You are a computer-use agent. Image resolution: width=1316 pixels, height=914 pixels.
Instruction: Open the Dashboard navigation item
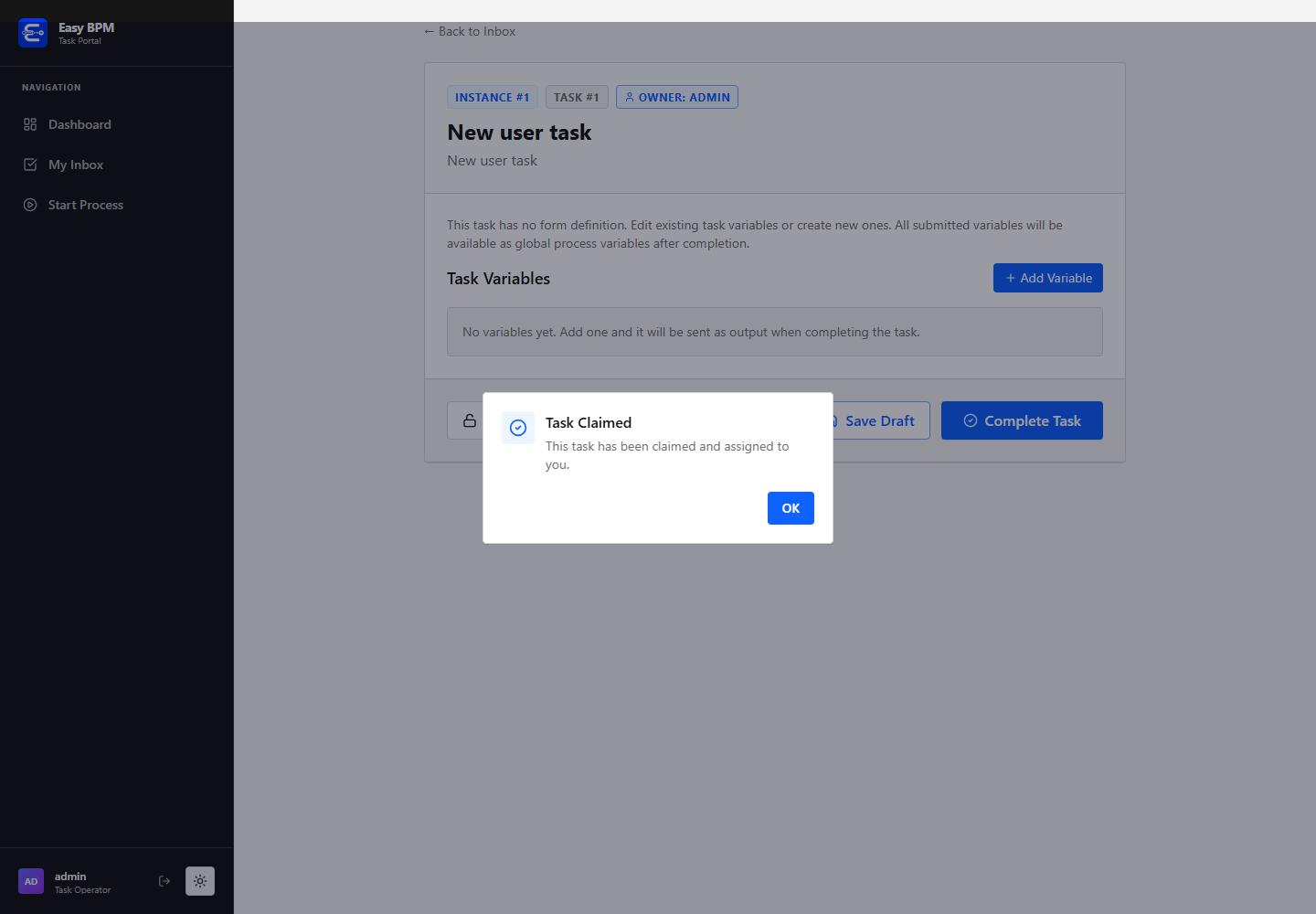pyautogui.click(x=117, y=124)
